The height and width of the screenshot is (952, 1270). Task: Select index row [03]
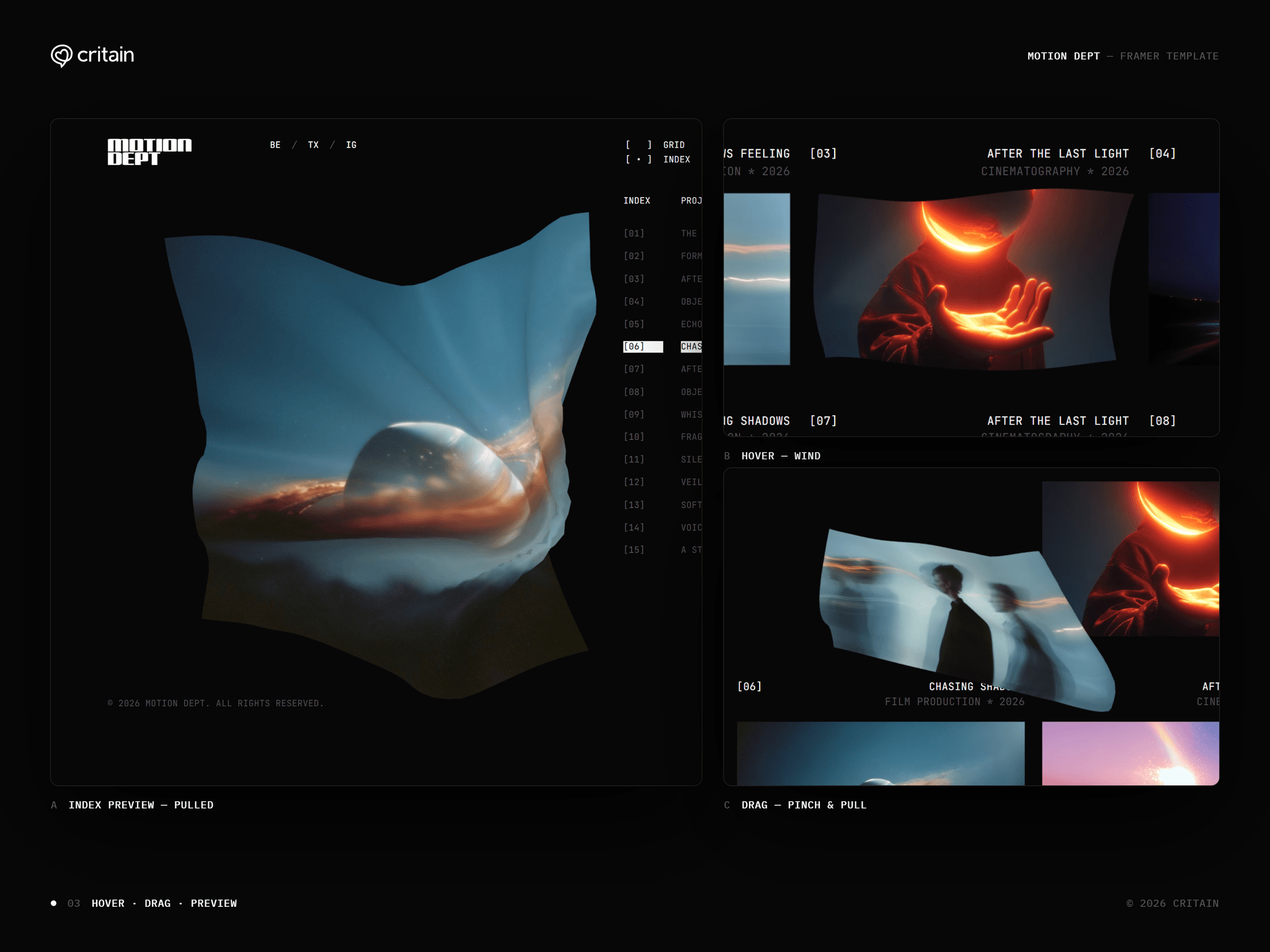tap(662, 279)
